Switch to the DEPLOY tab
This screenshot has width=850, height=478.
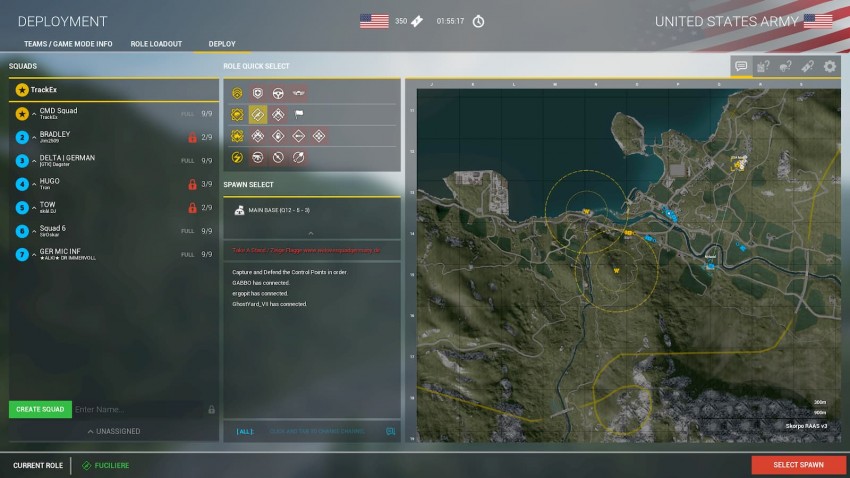pyautogui.click(x=222, y=44)
